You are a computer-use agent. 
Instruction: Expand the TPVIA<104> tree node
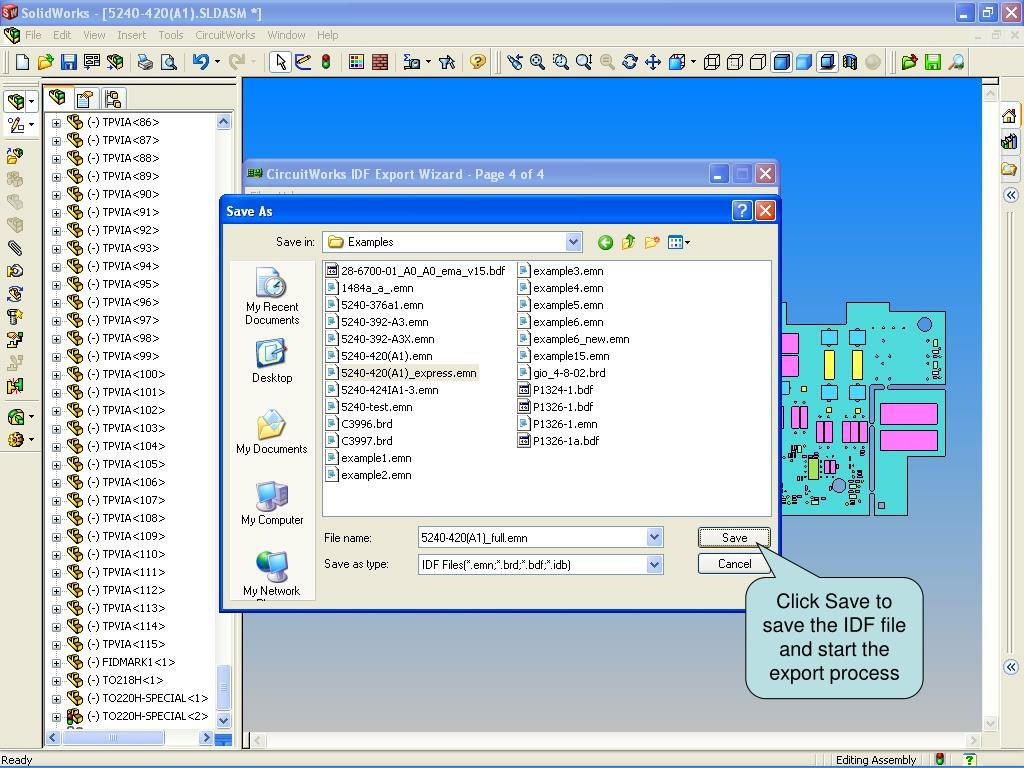(56, 447)
